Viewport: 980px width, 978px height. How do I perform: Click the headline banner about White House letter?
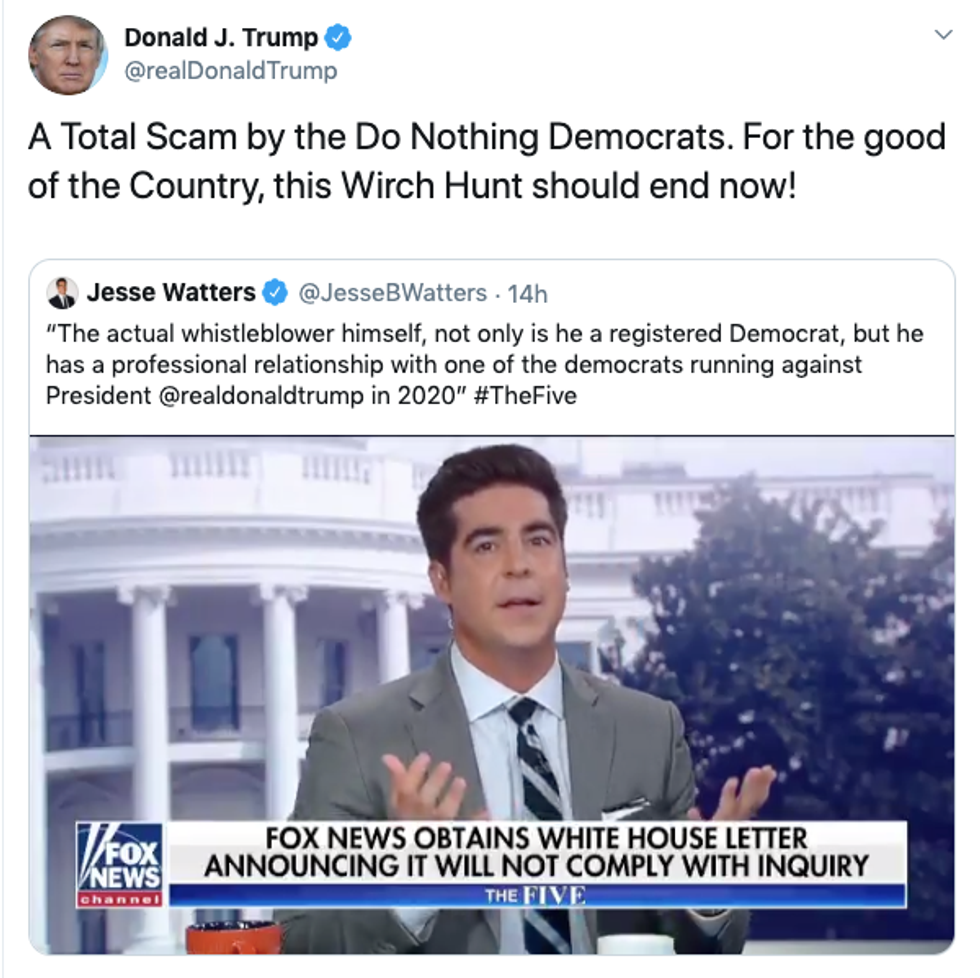pos(537,852)
